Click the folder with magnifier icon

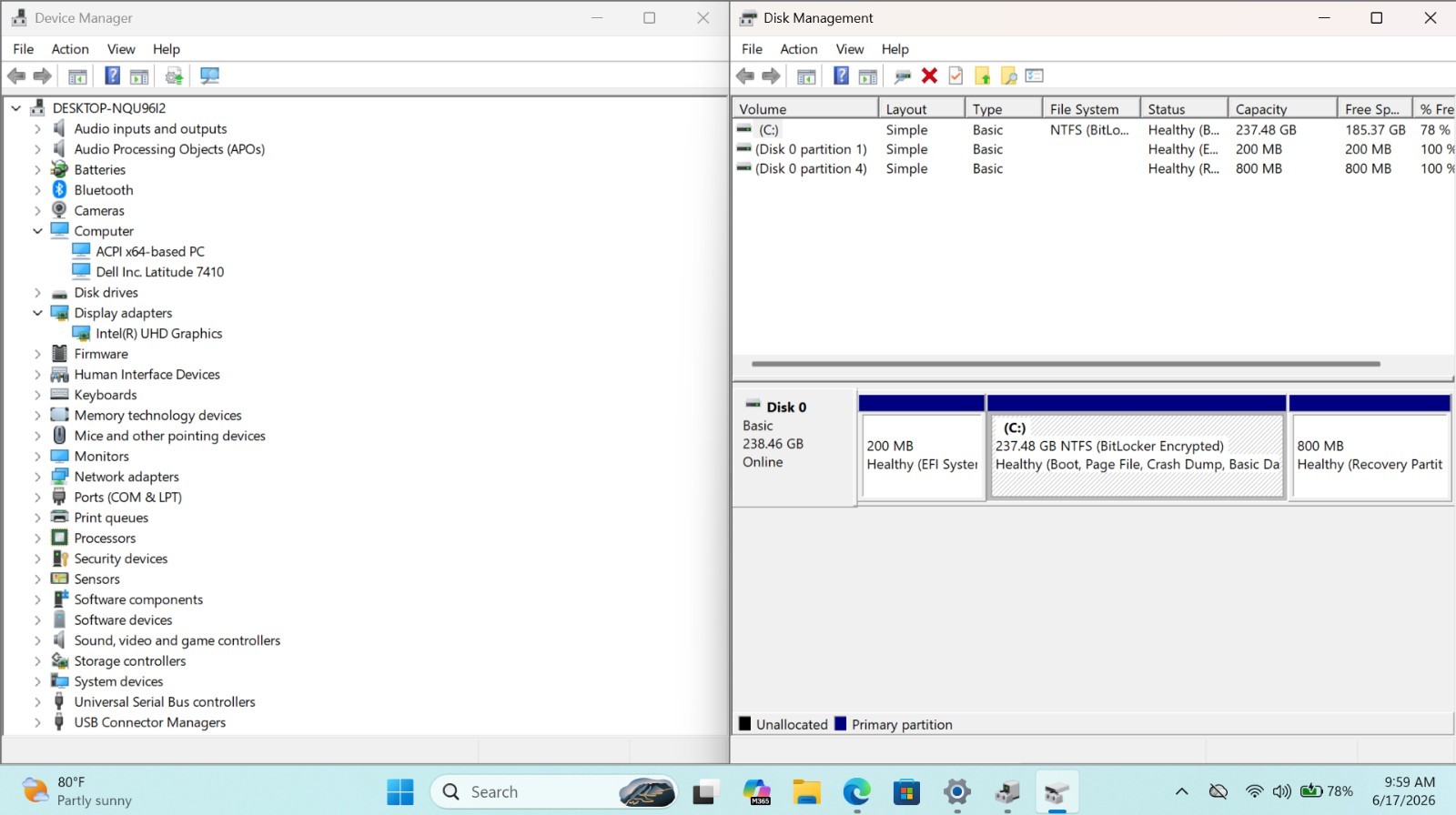tap(1008, 76)
